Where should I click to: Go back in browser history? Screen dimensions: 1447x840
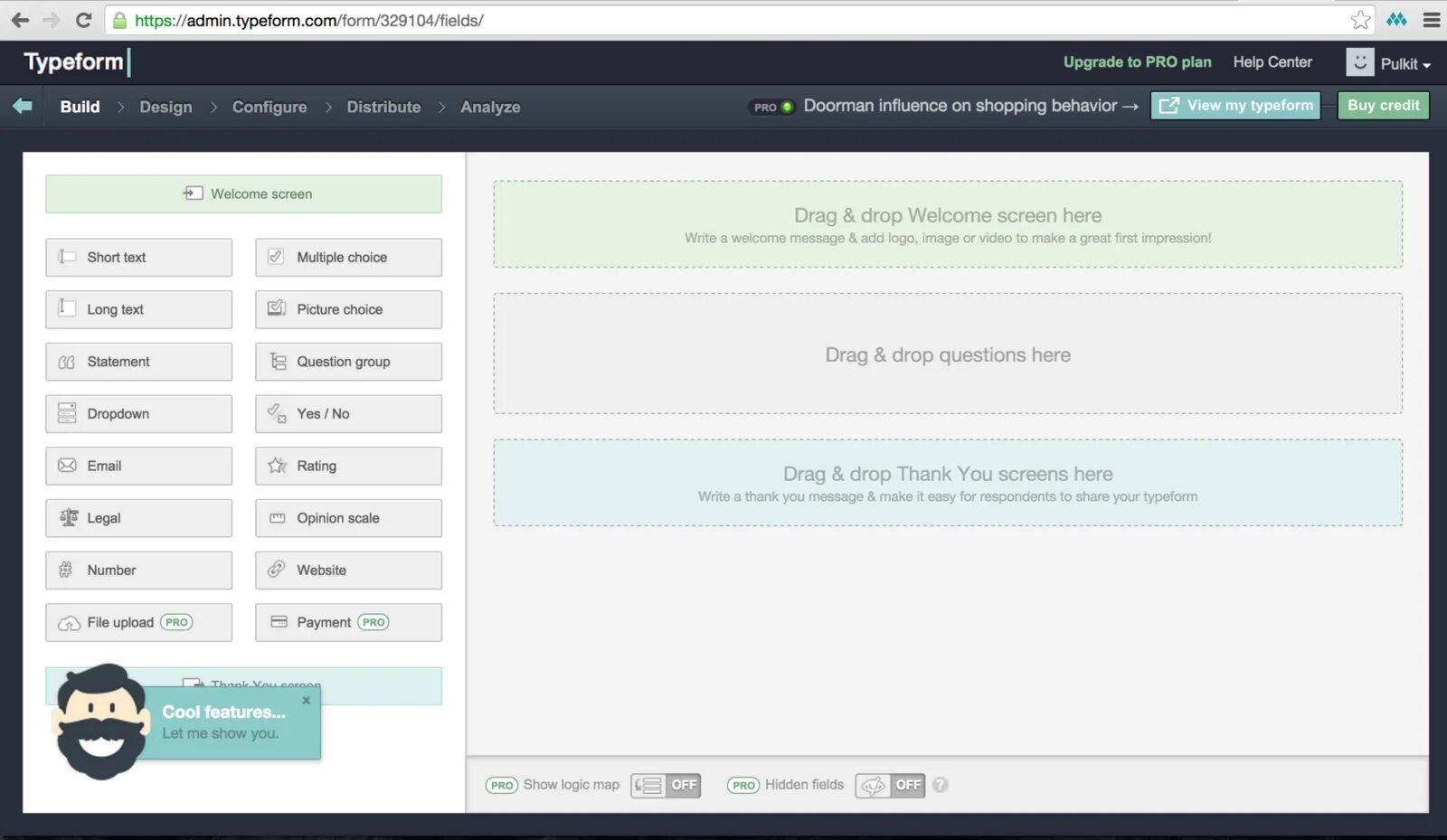[20, 20]
